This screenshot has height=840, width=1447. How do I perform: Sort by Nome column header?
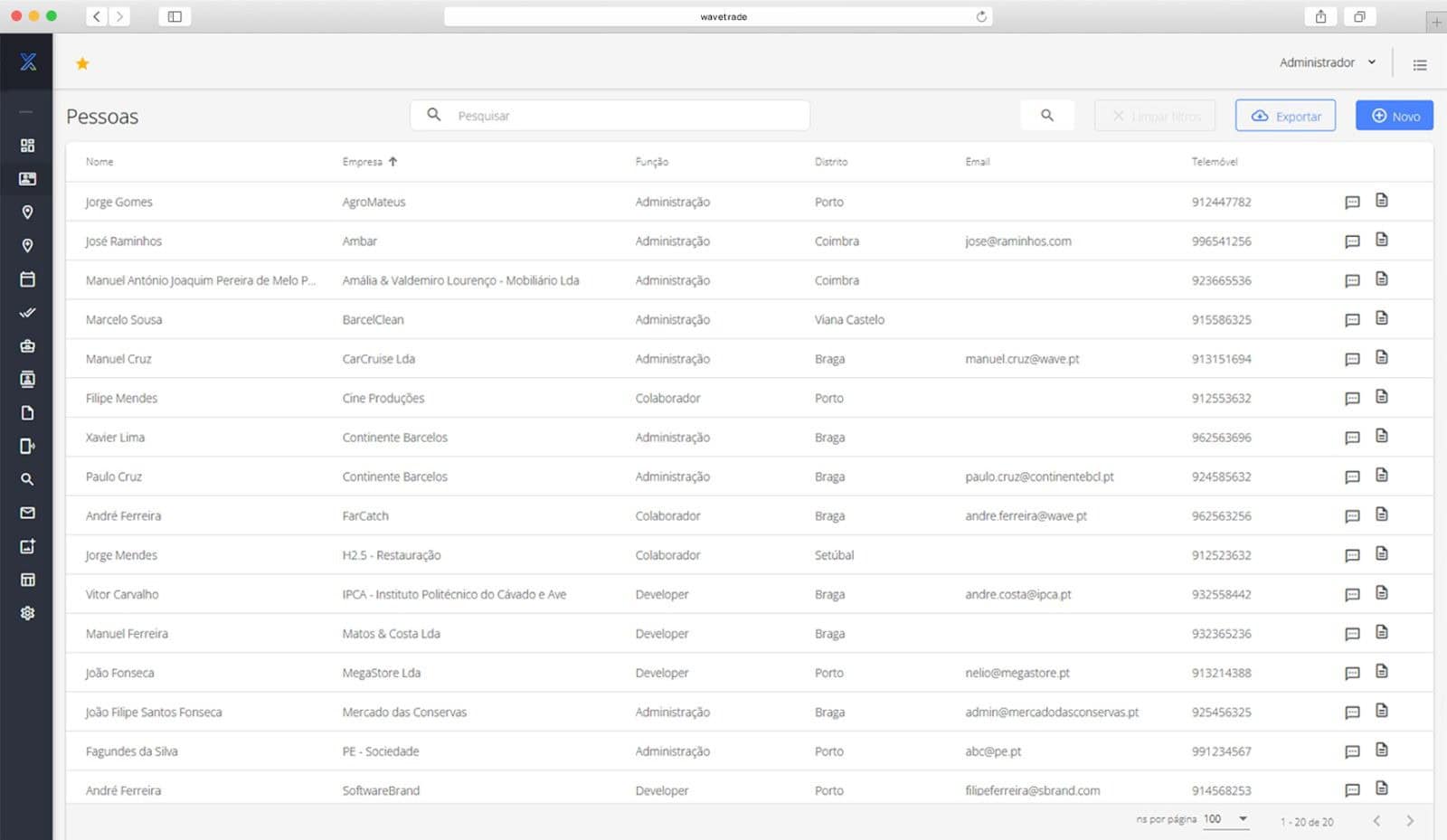pos(99,162)
